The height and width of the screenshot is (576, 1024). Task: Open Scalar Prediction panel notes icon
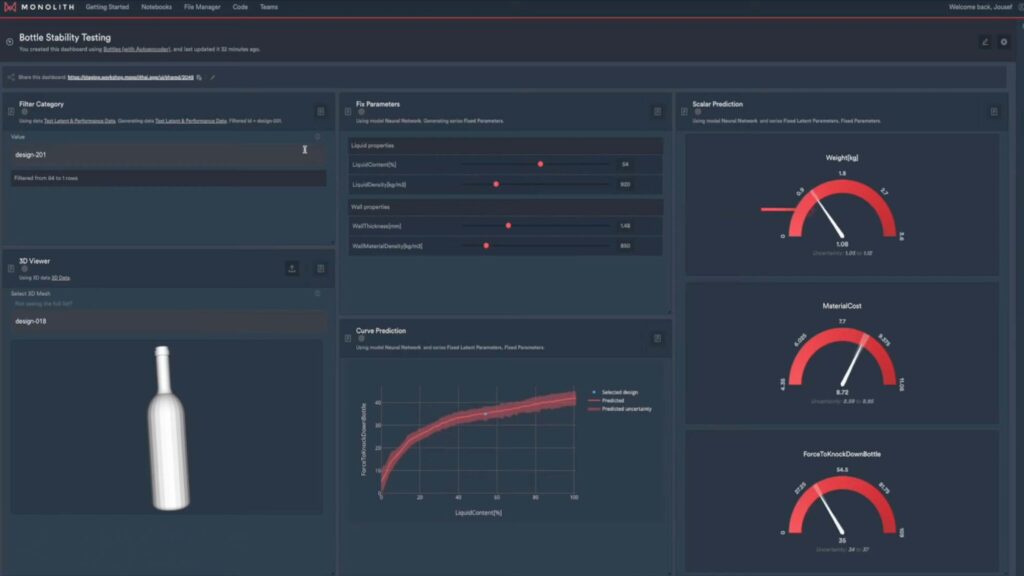(x=994, y=112)
